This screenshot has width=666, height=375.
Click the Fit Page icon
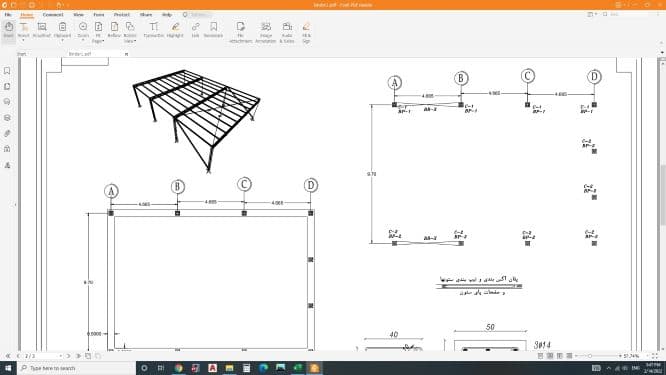(98, 27)
